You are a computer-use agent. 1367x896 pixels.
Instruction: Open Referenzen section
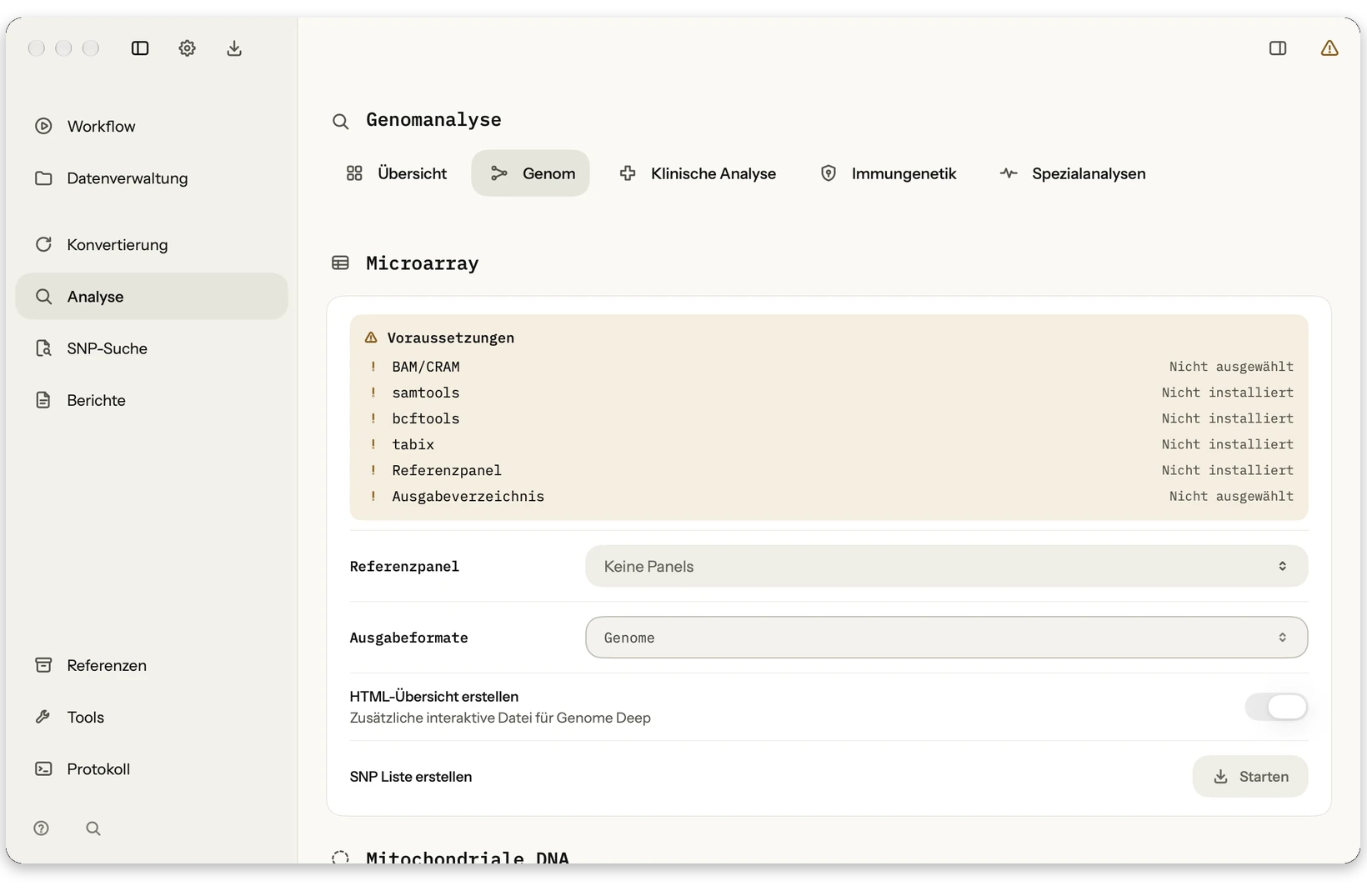[152, 665]
